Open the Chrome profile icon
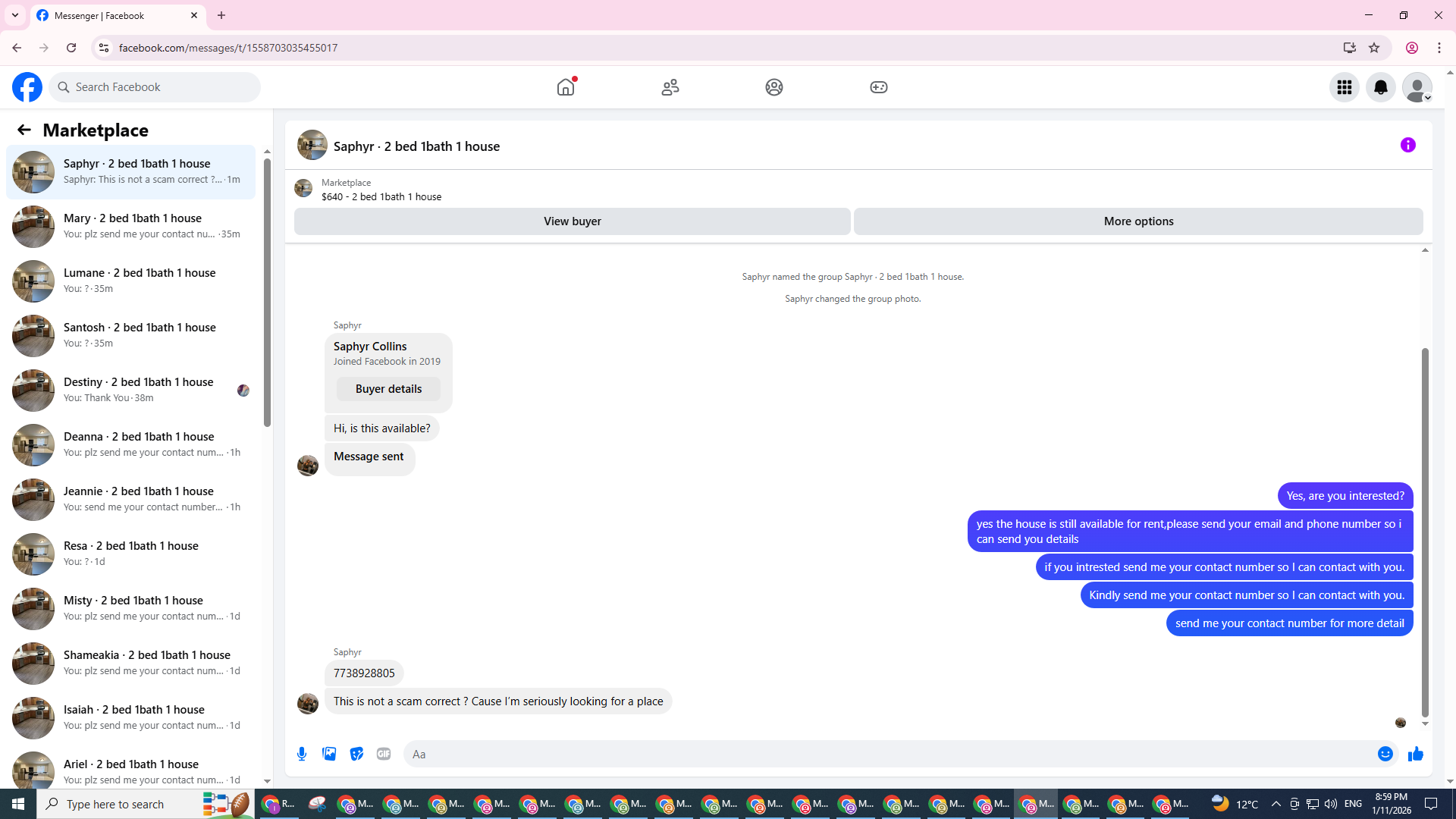1456x819 pixels. 1412,48
